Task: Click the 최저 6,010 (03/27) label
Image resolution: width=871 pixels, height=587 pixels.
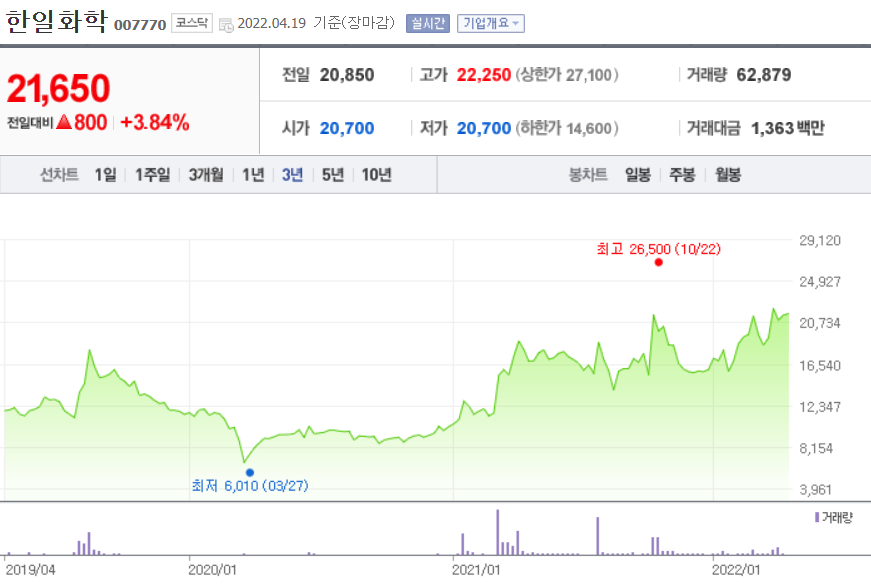Action: 250,486
